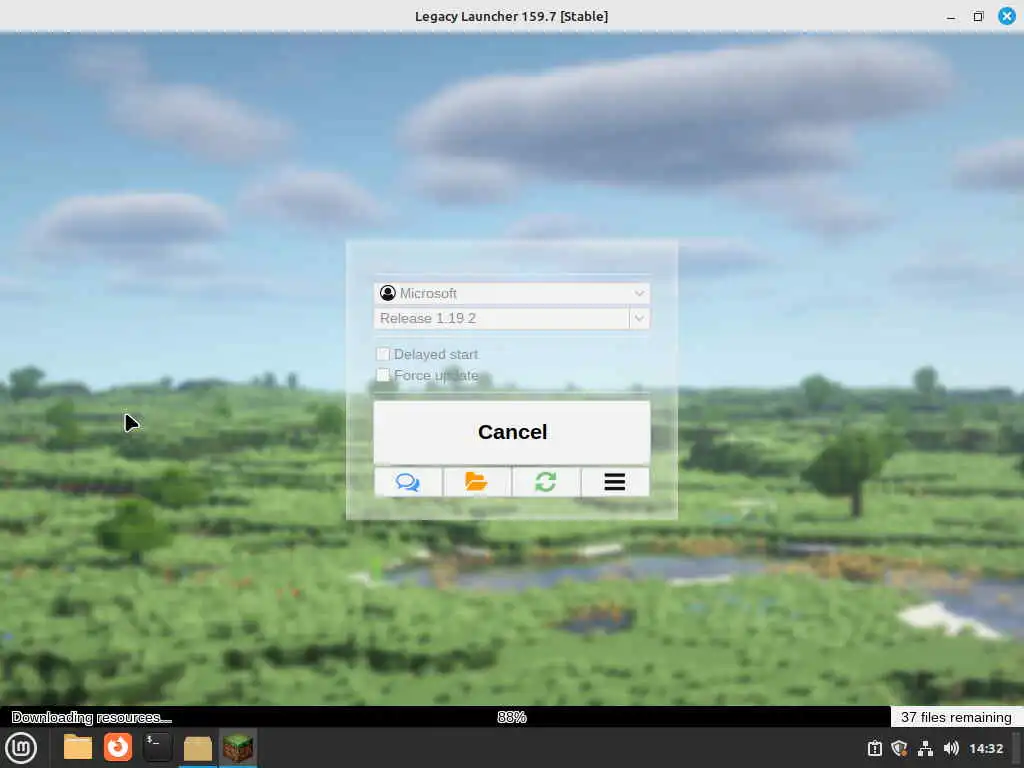The width and height of the screenshot is (1024, 768).
Task: Open the Files folder in the taskbar
Action: [x=78, y=748]
